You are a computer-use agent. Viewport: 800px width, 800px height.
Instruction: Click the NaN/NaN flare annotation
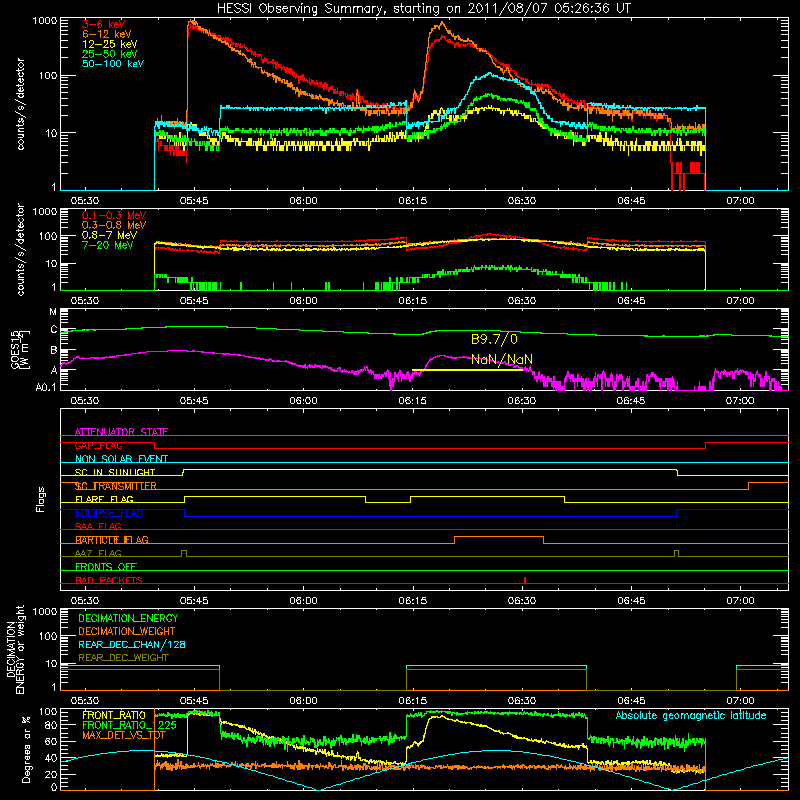coord(502,359)
